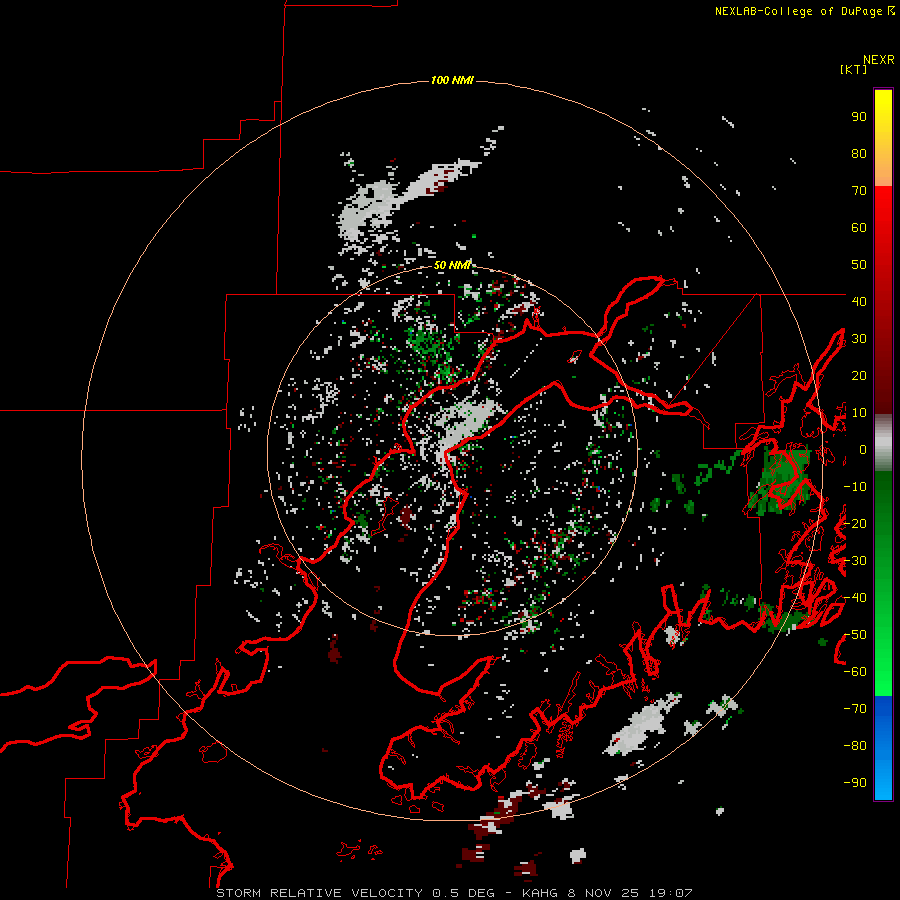Click the 10 value on the velocity scale
Image resolution: width=900 pixels, height=900 pixels.
click(x=859, y=413)
